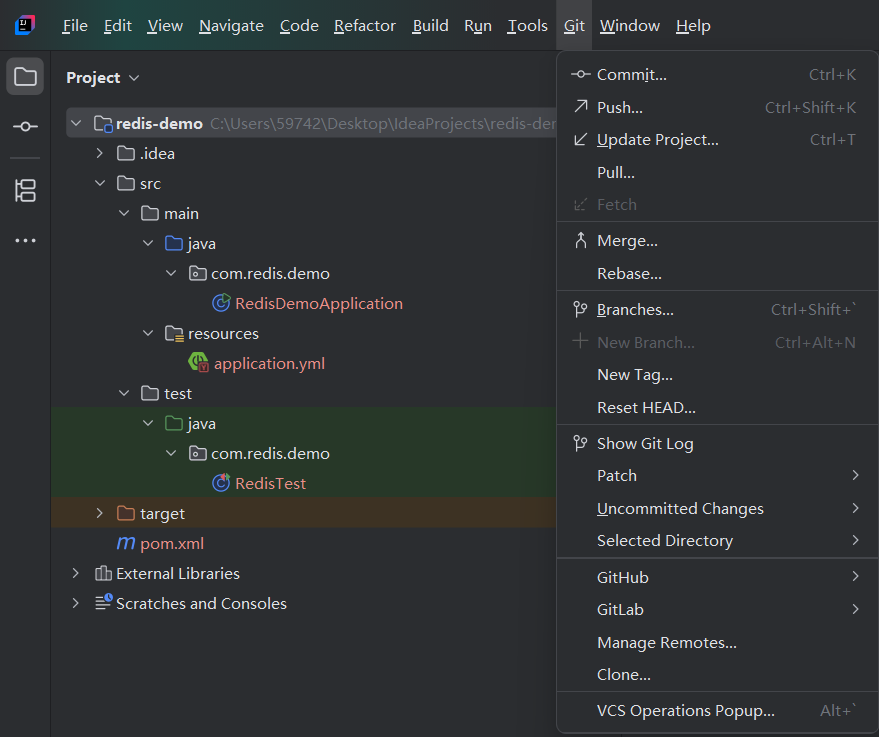Select New Tag... menu entry
Screen dimensions: 879x737
pyautogui.click(x=717, y=374)
